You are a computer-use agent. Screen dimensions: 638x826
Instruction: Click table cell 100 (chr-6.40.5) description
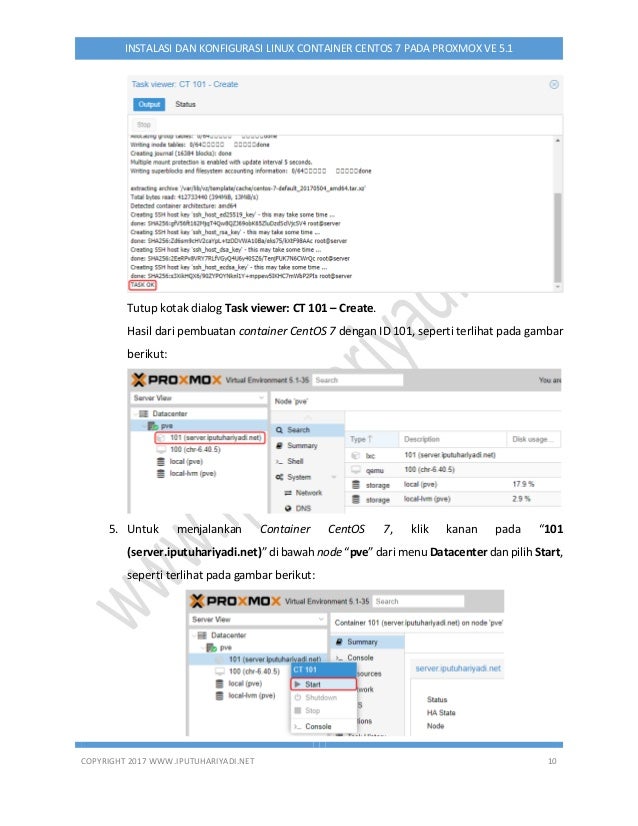pyautogui.click(x=429, y=469)
